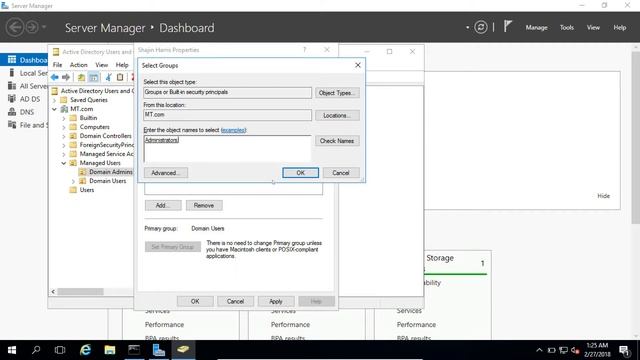The width and height of the screenshot is (640, 360).
Task: Click the Active Directory Users taskbar icon
Action: [183, 350]
